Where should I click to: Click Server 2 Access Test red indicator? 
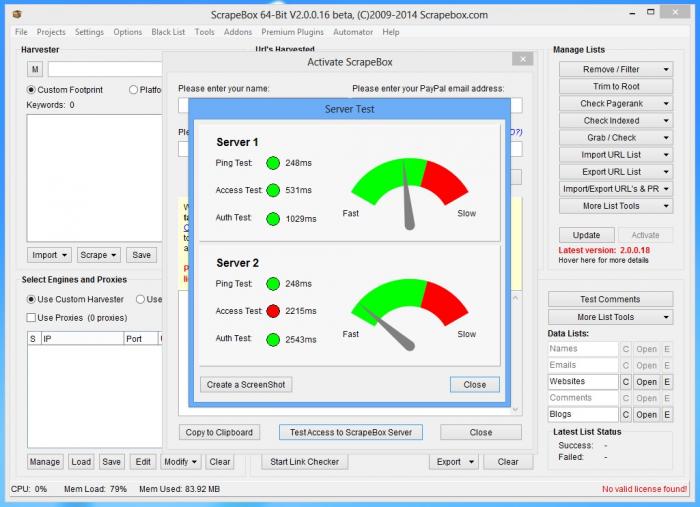273,311
